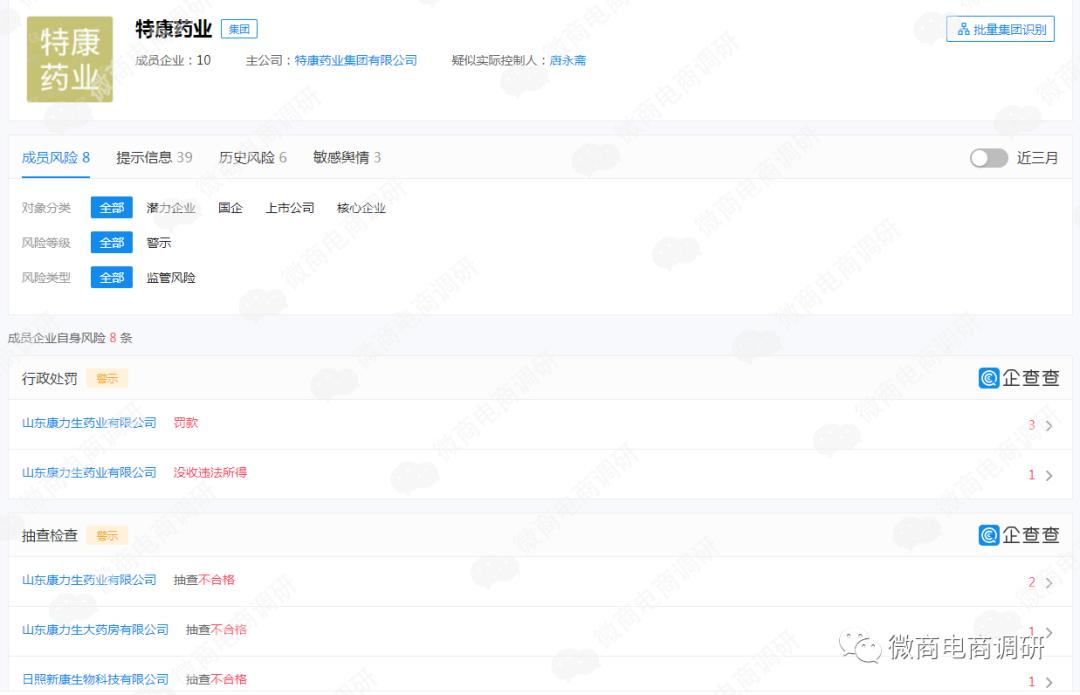Click 成员企业：10 text in the header
Viewport: 1080px width, 695px height.
pyautogui.click(x=173, y=61)
